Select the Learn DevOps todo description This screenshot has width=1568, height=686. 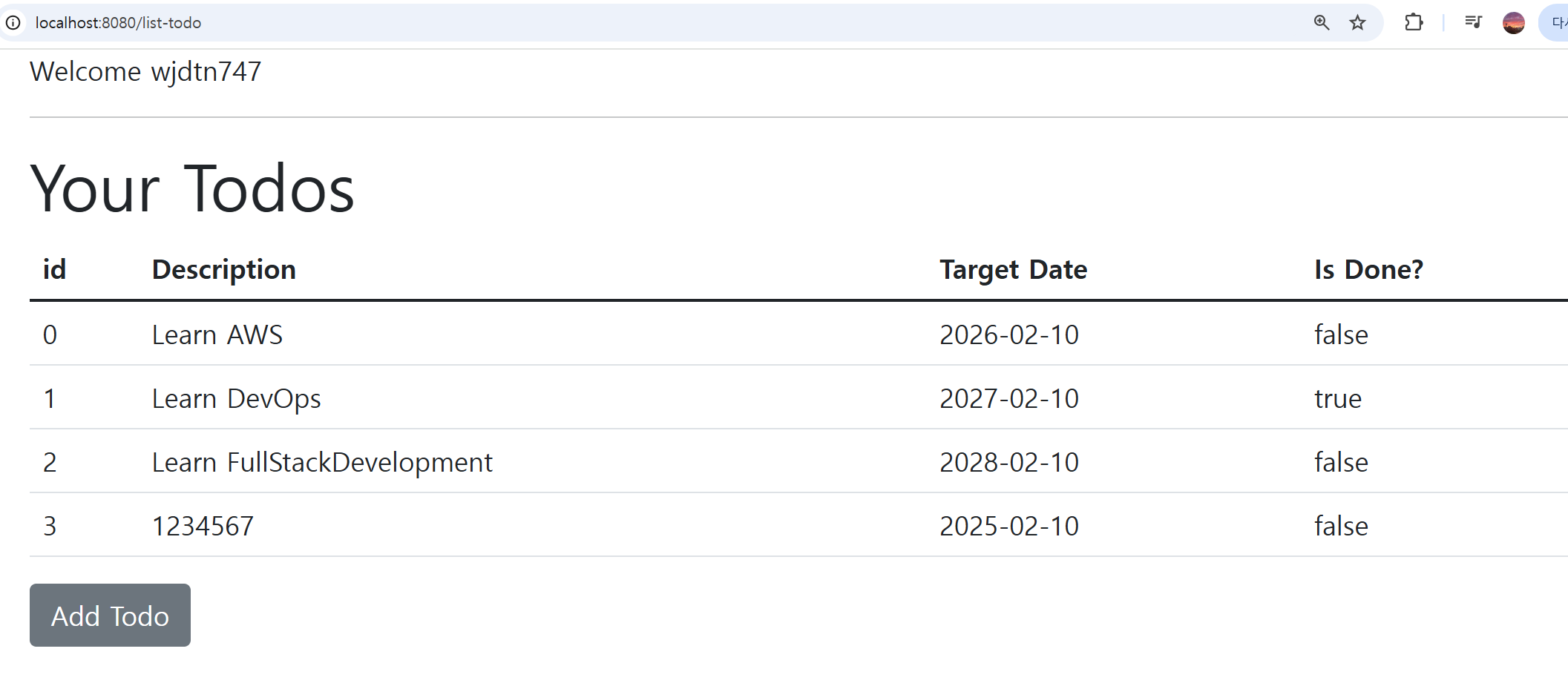pos(236,399)
